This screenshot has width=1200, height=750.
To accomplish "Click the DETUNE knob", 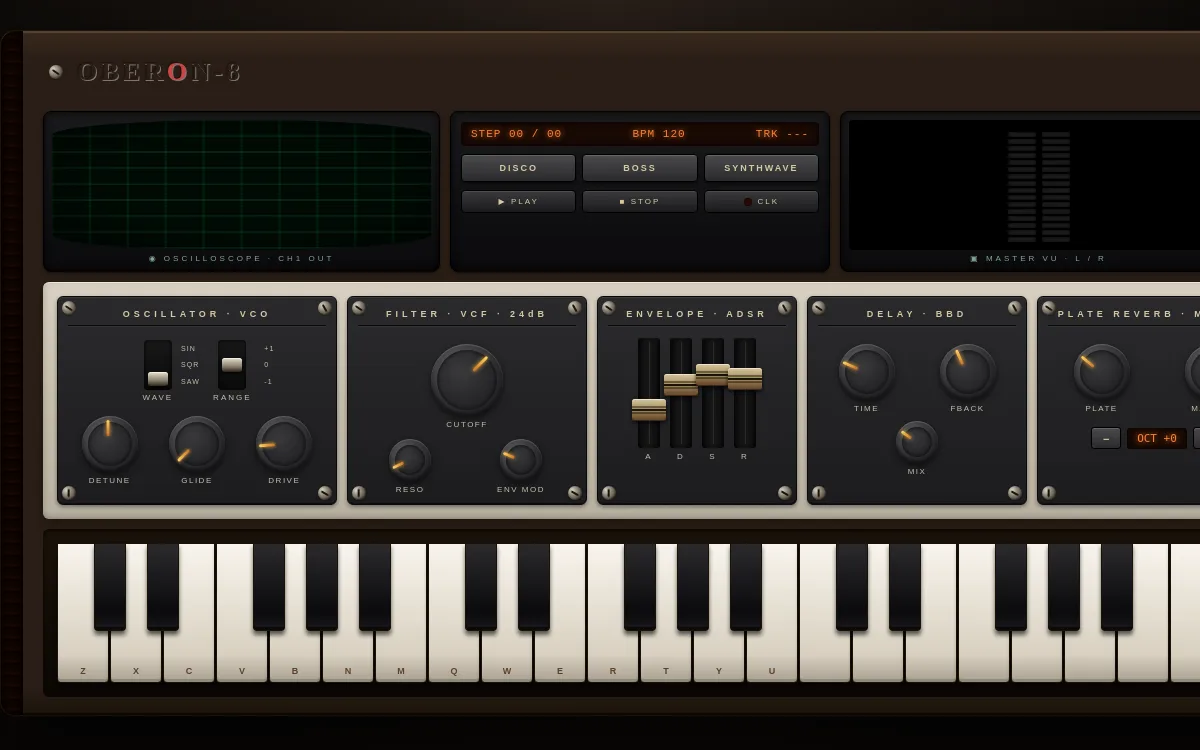I will (109, 443).
